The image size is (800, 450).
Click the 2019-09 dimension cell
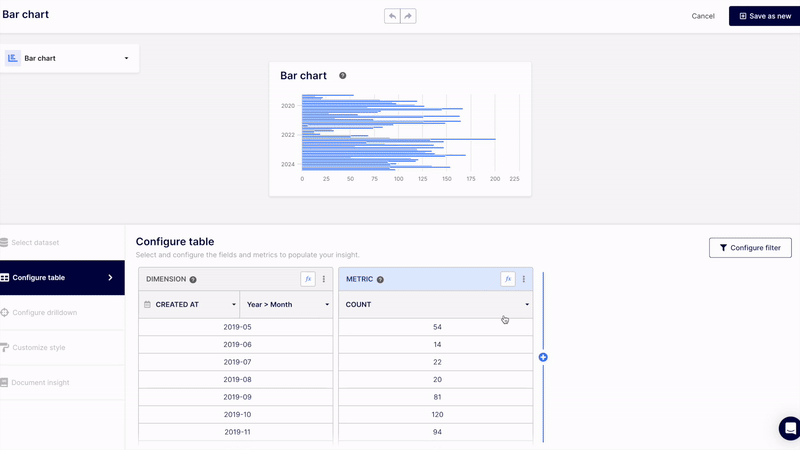point(236,397)
